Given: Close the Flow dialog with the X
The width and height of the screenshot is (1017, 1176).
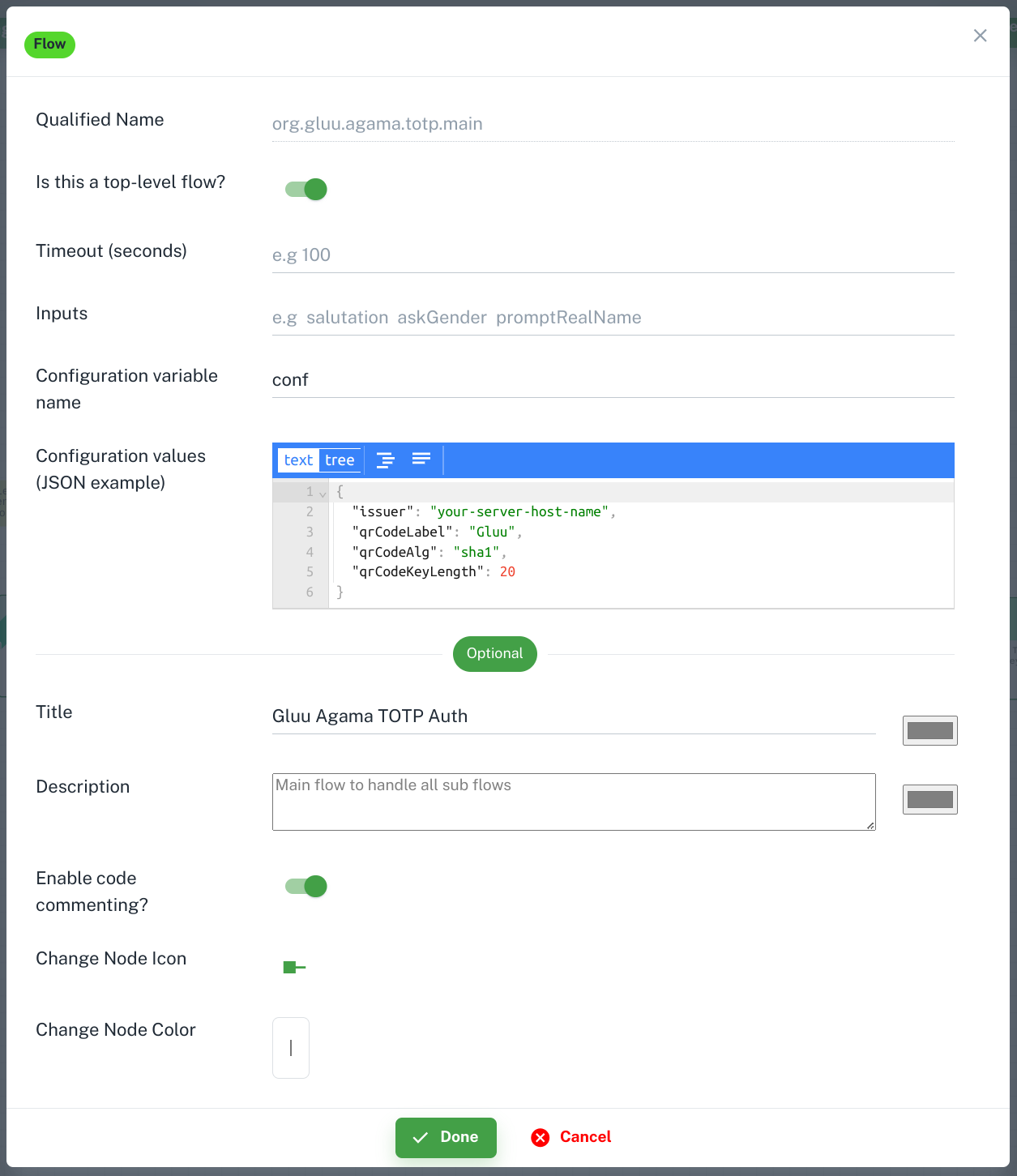Looking at the screenshot, I should point(980,36).
